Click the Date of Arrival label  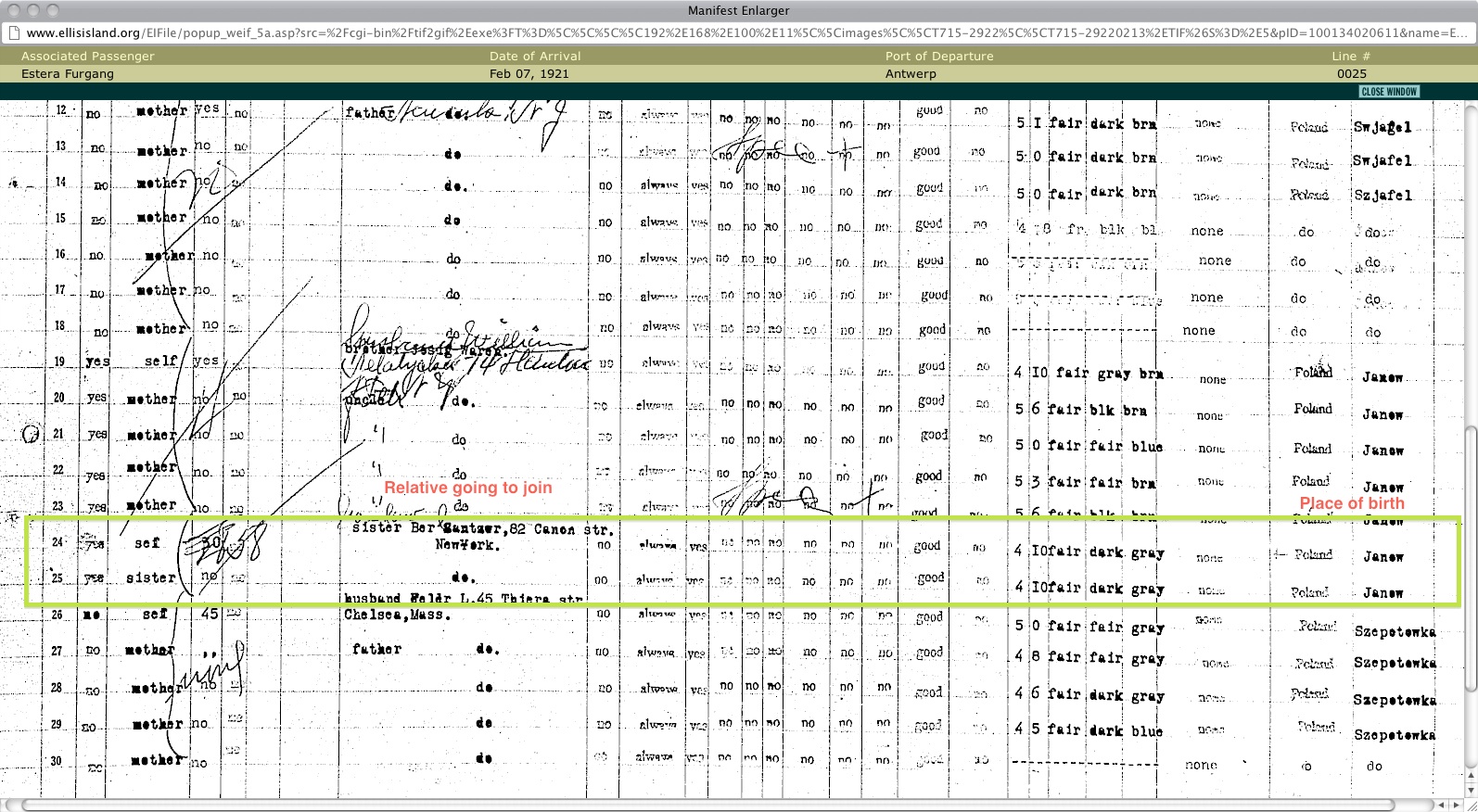[x=535, y=56]
